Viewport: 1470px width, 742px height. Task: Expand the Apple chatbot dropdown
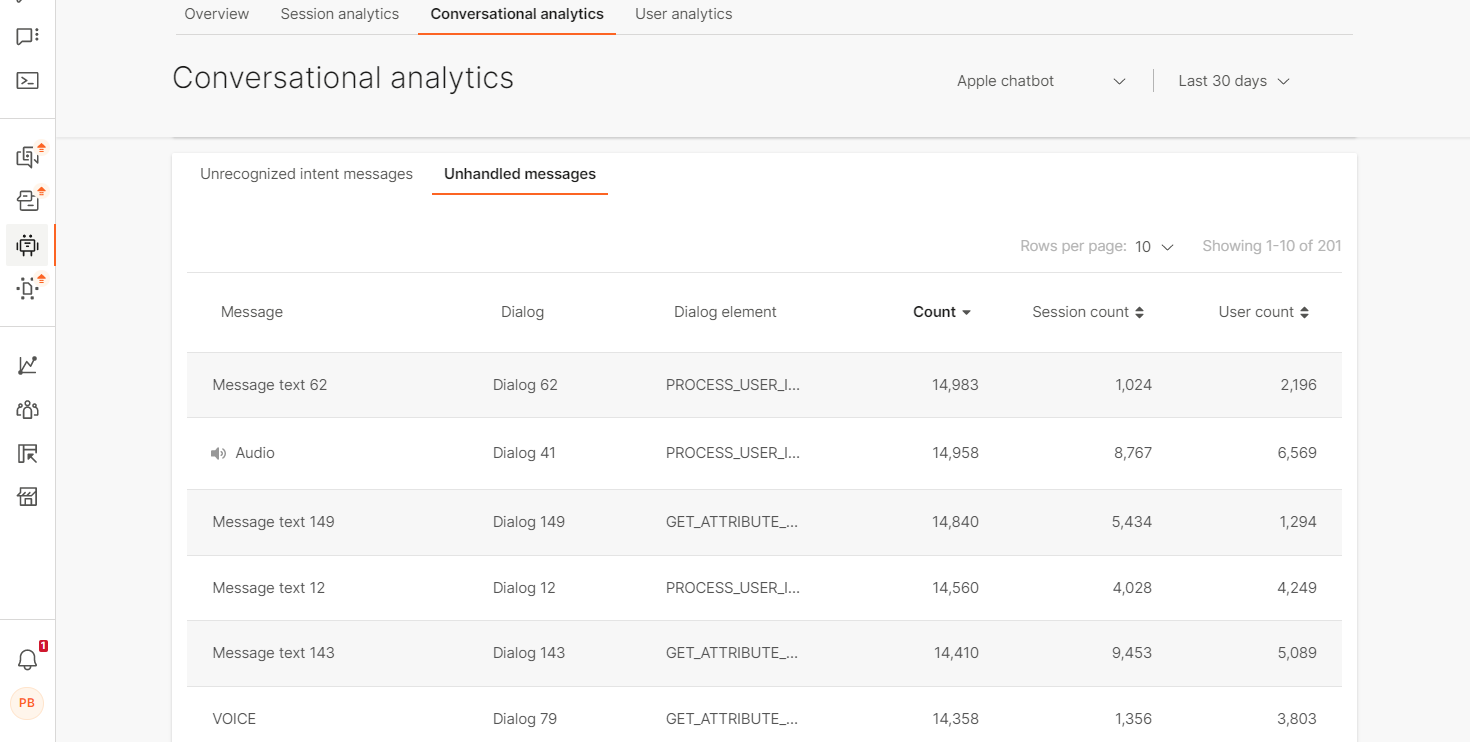1041,81
